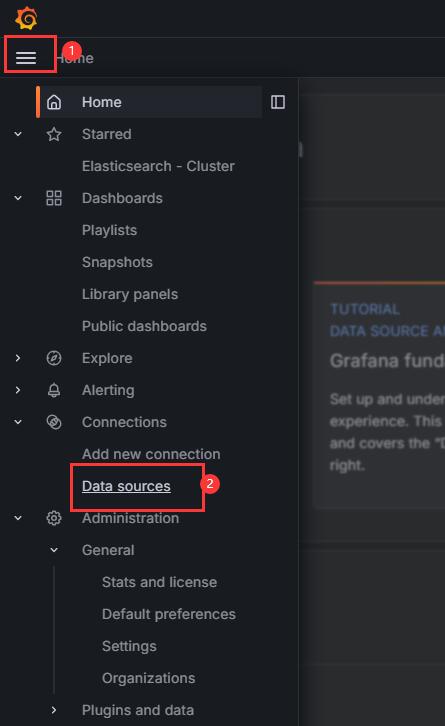The image size is (445, 726).
Task: Click the Starred star icon
Action: (54, 134)
